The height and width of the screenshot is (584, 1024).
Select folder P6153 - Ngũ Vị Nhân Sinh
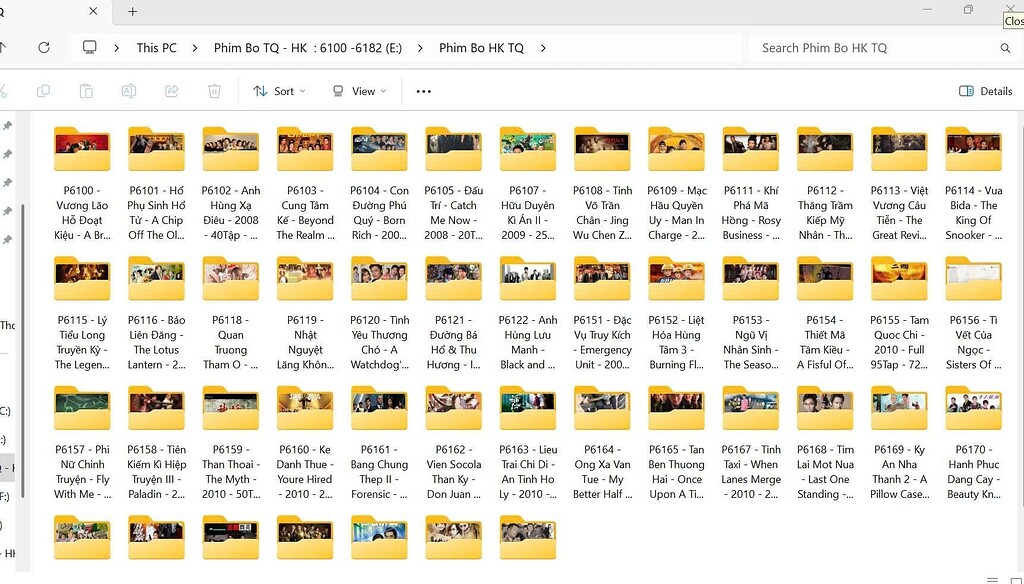point(751,314)
